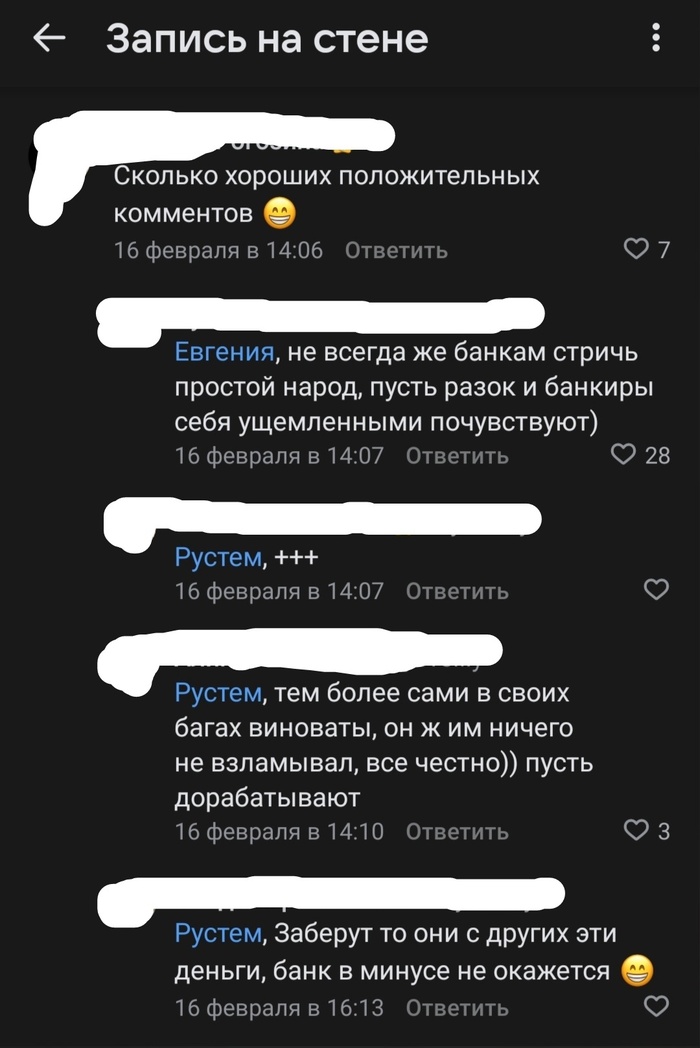700x1048 pixels.
Task: Reply to the comment about bankers at 14:07
Action: pyautogui.click(x=457, y=456)
